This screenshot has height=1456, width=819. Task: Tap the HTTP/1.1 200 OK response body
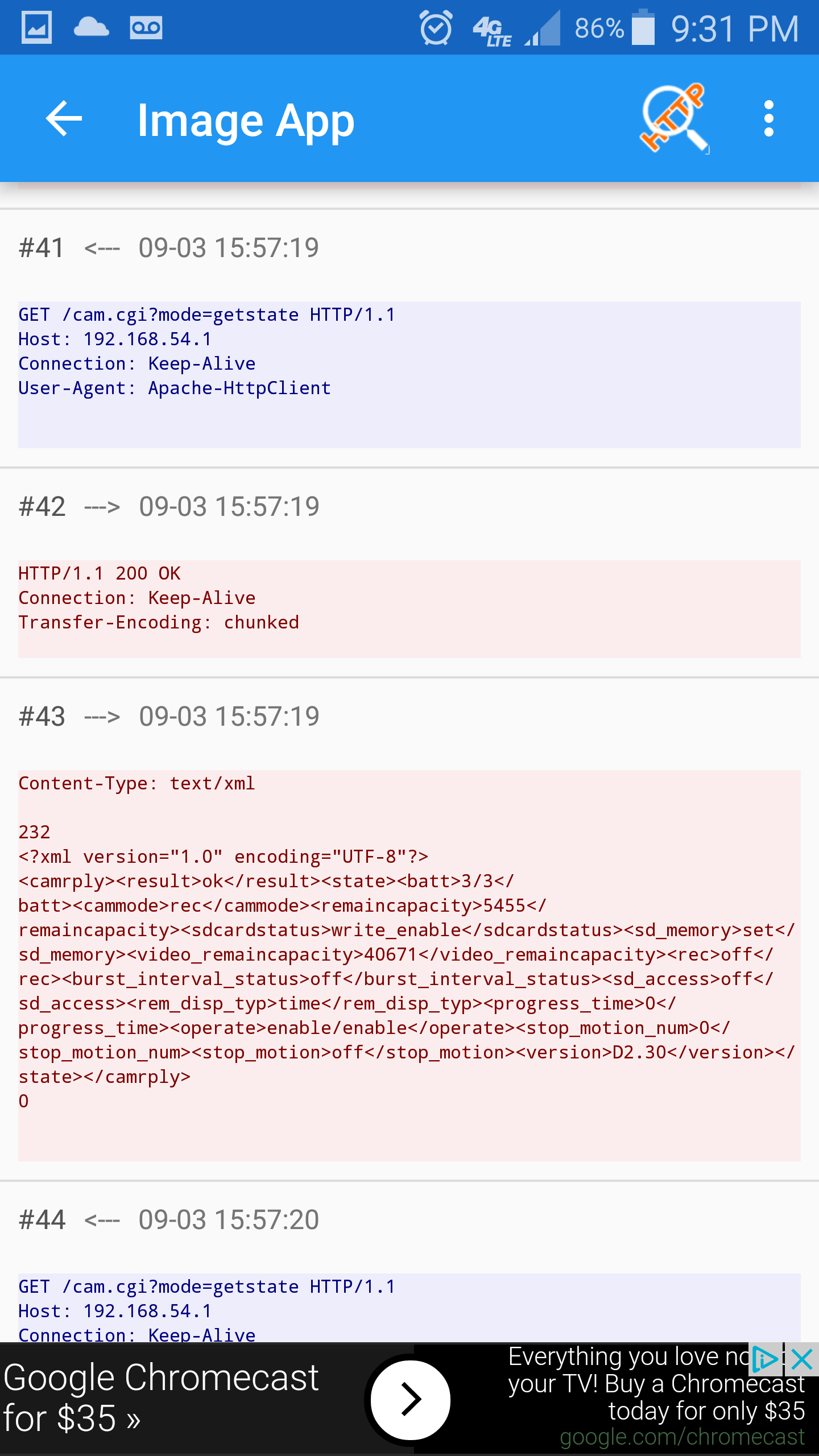coord(408,609)
